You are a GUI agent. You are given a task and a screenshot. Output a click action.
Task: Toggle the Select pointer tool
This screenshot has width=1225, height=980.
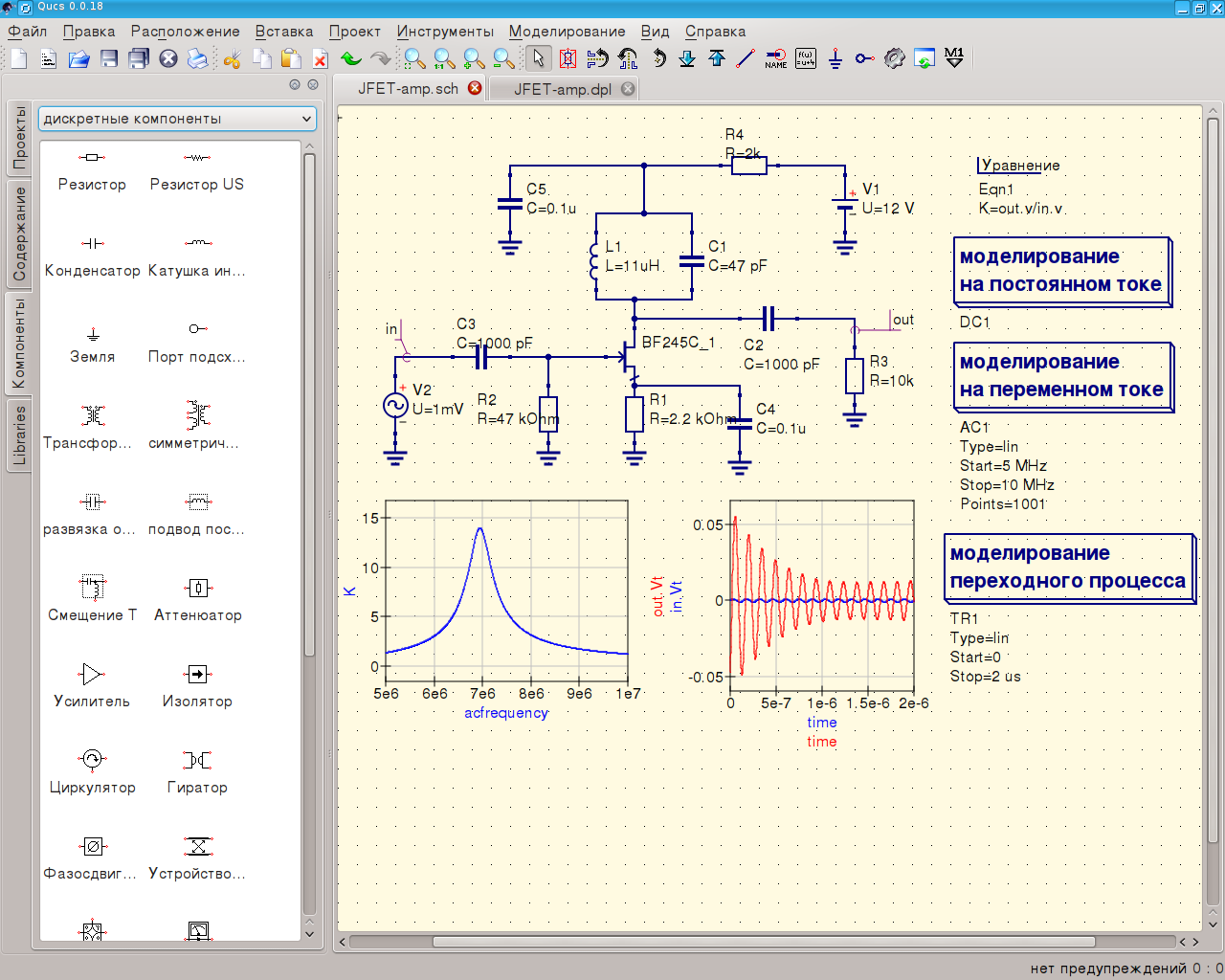539,59
